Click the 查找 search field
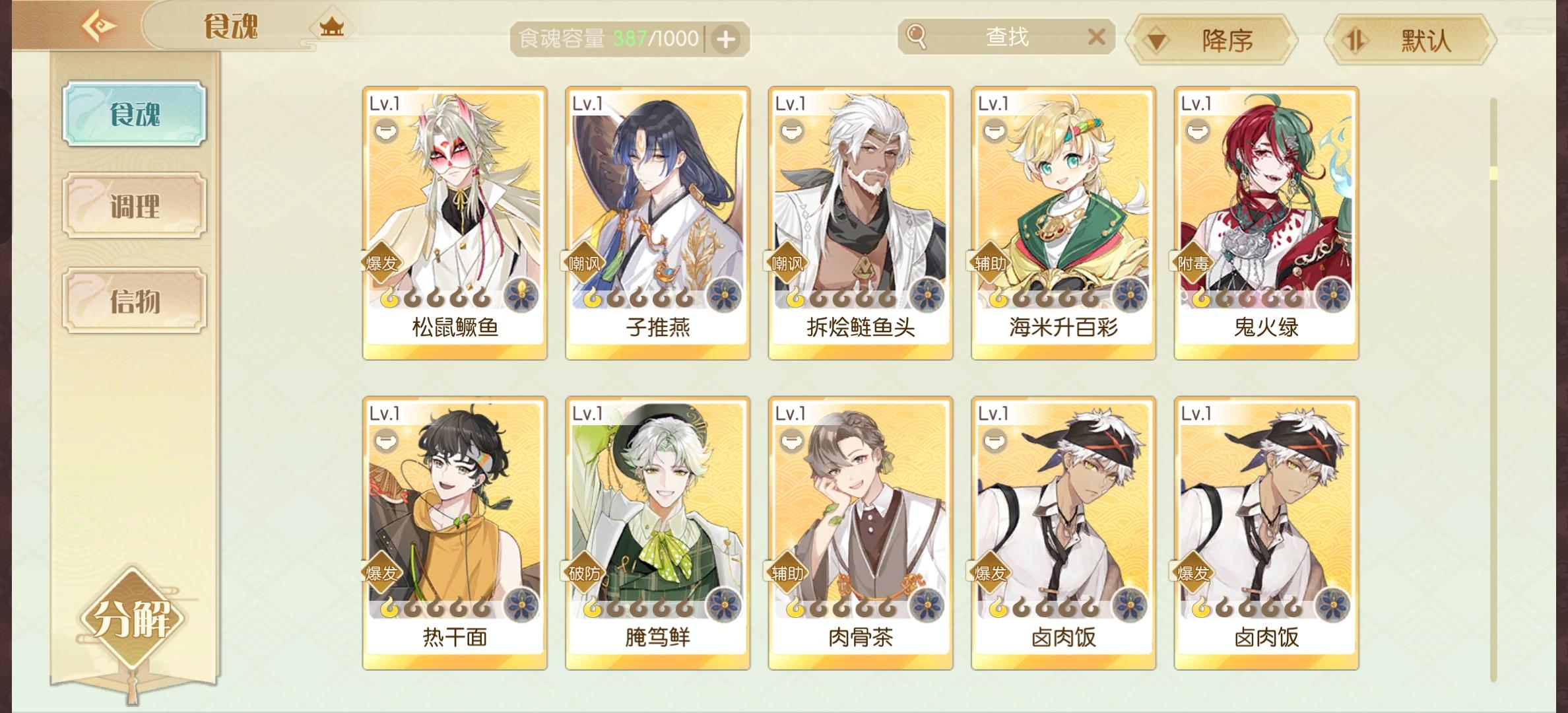This screenshot has width=1568, height=713. coord(1006,37)
